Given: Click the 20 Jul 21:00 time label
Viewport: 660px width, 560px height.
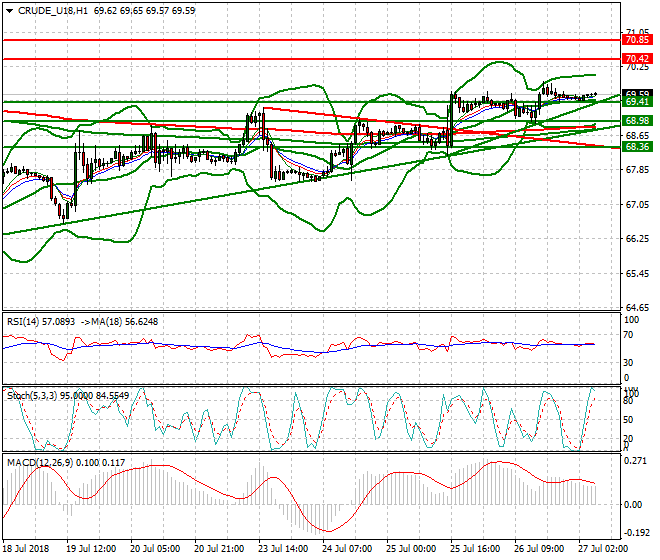Looking at the screenshot, I should (x=219, y=549).
